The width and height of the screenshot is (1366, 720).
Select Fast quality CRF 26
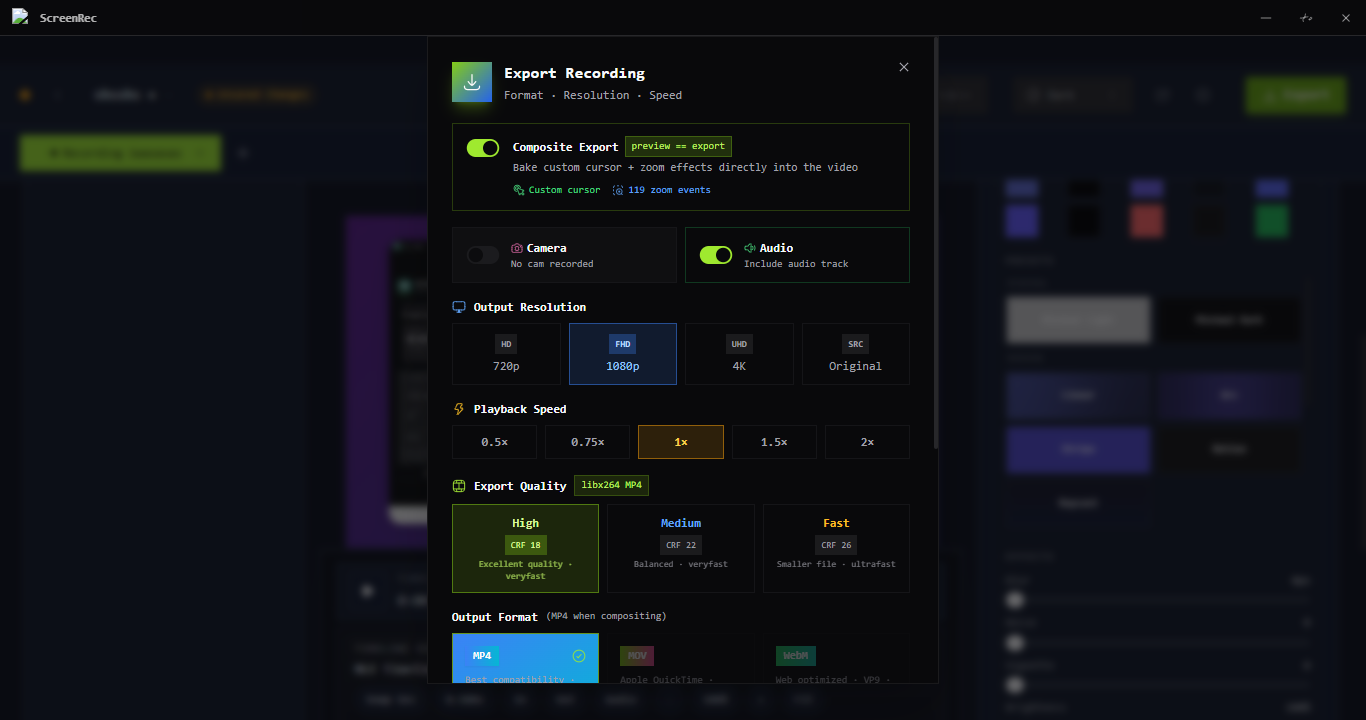pyautogui.click(x=836, y=548)
